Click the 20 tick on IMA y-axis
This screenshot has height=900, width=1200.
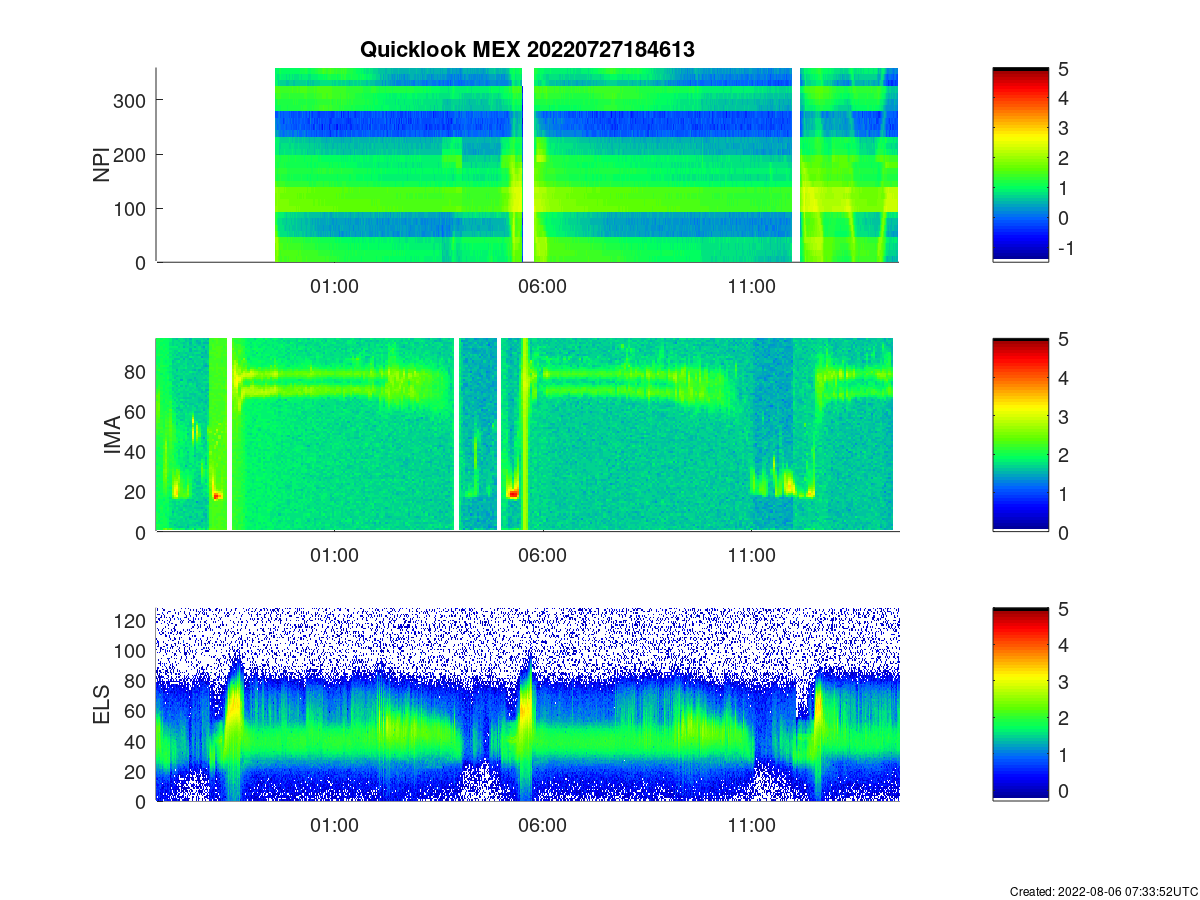(137, 492)
